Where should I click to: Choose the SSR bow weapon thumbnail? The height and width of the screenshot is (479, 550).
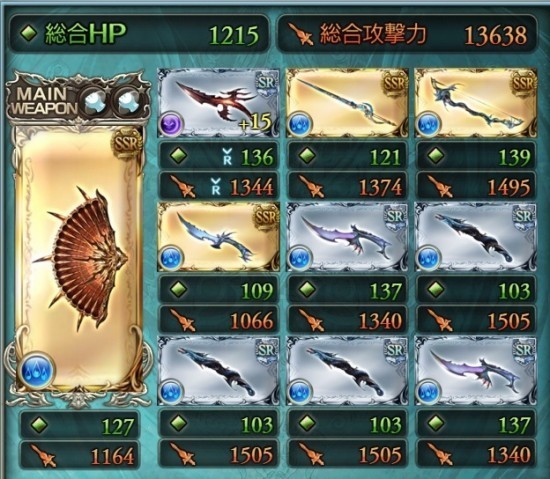click(x=476, y=102)
